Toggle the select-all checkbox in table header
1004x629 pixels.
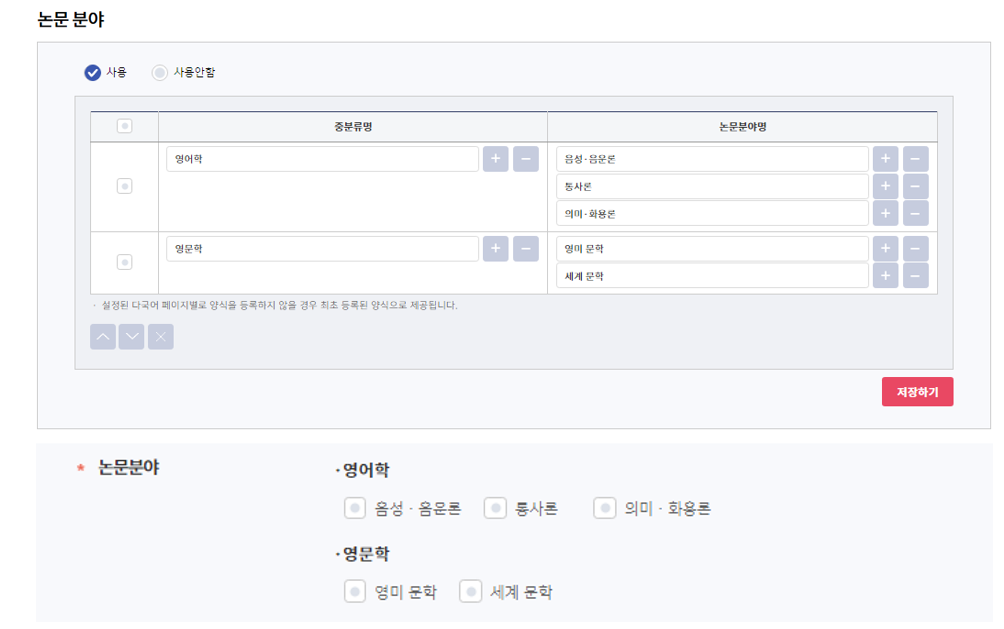pos(124,126)
